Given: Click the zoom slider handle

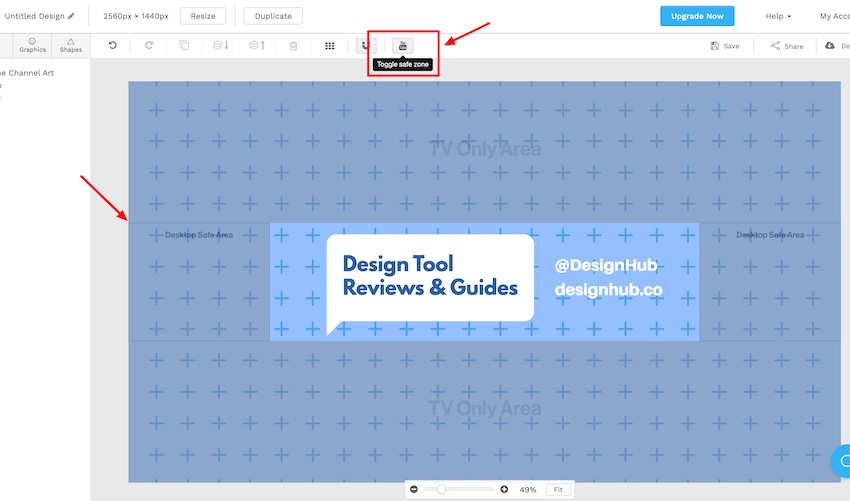Looking at the screenshot, I should (441, 489).
